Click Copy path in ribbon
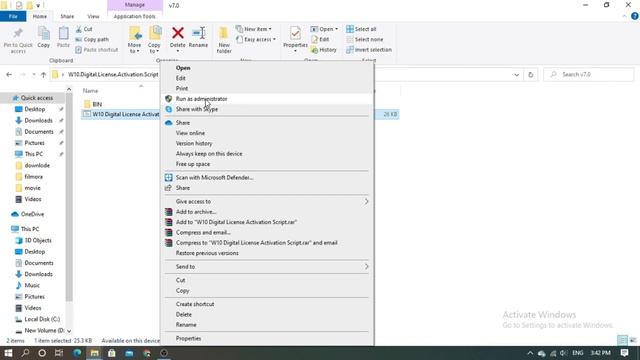 point(92,40)
